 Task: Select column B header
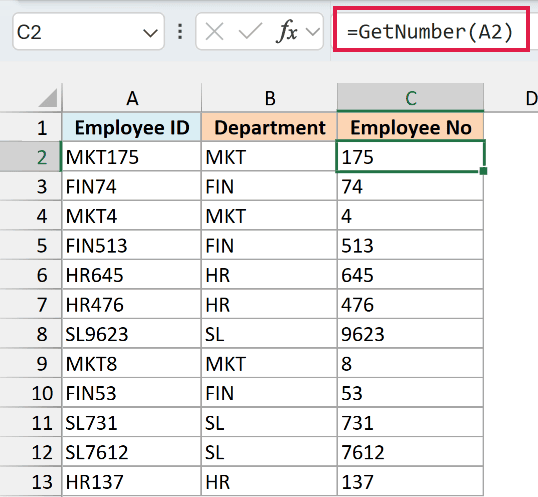coord(270,98)
